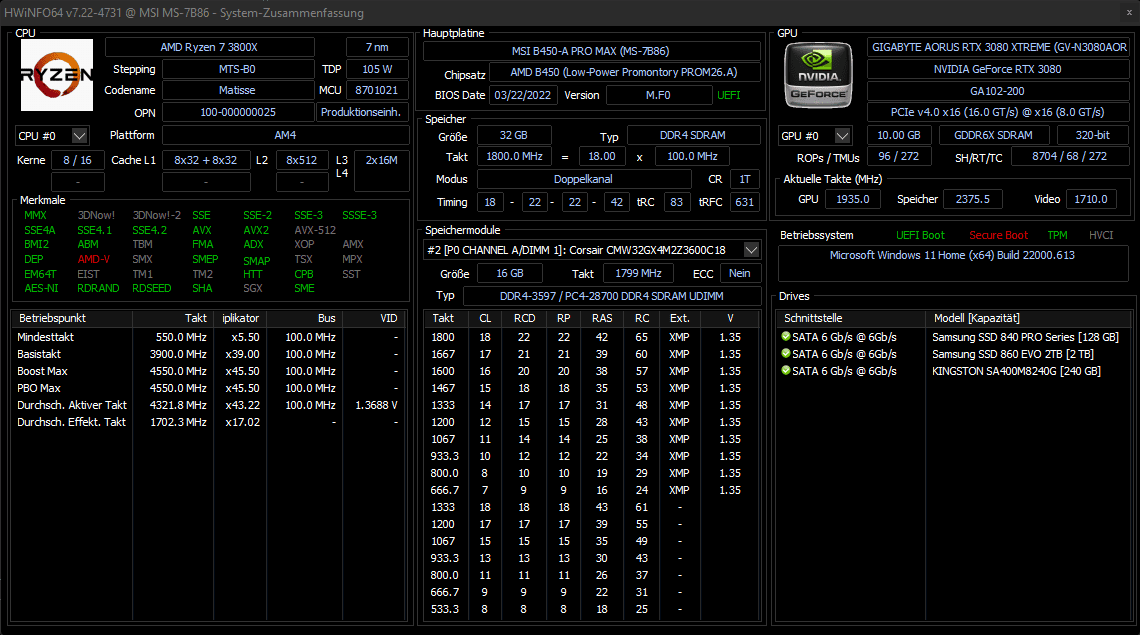The height and width of the screenshot is (635, 1140).
Task: Click the 'AMD-V' feature flag in Merkmale
Action: pyautogui.click(x=93, y=259)
